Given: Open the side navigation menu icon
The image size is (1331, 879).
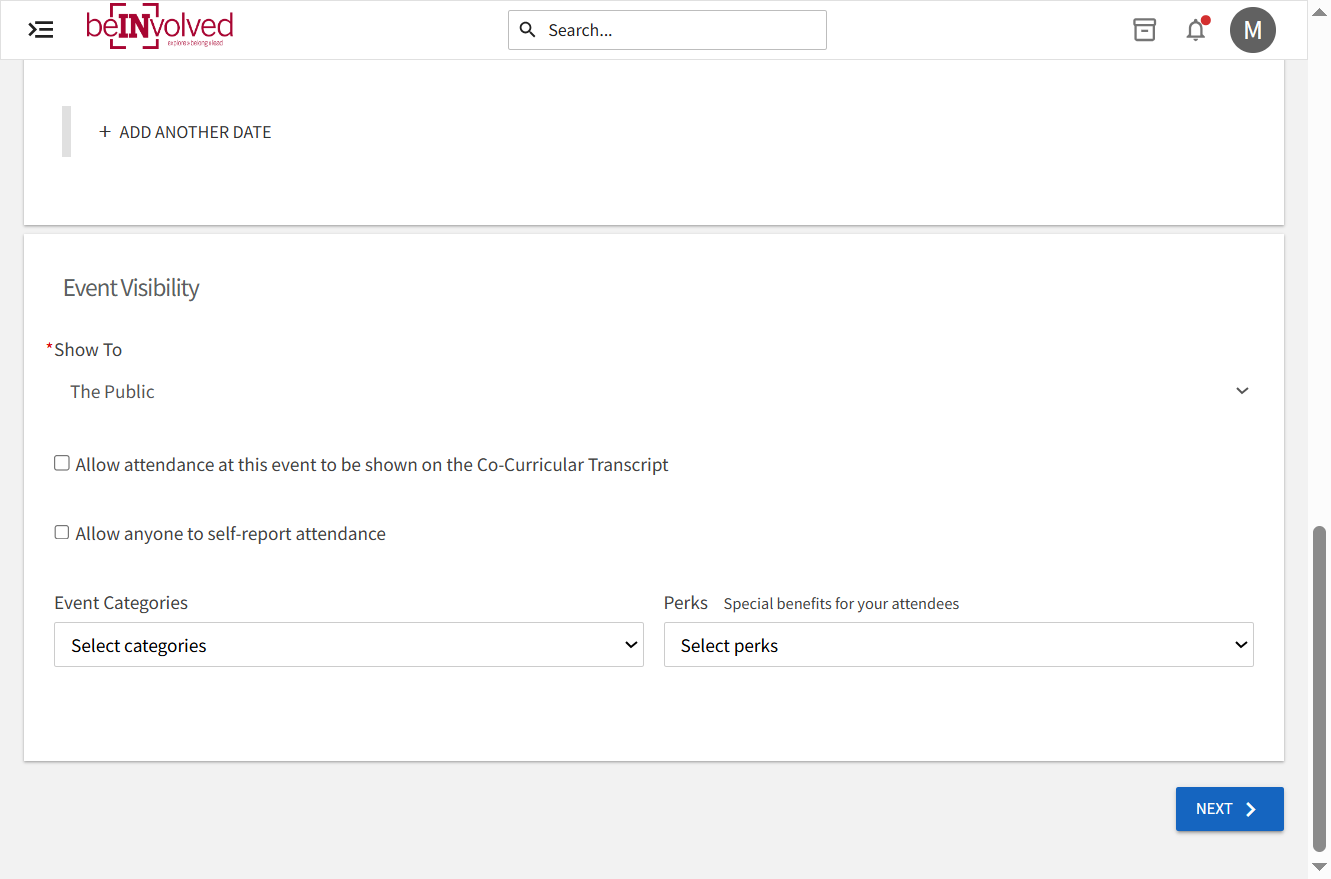Looking at the screenshot, I should (41, 30).
